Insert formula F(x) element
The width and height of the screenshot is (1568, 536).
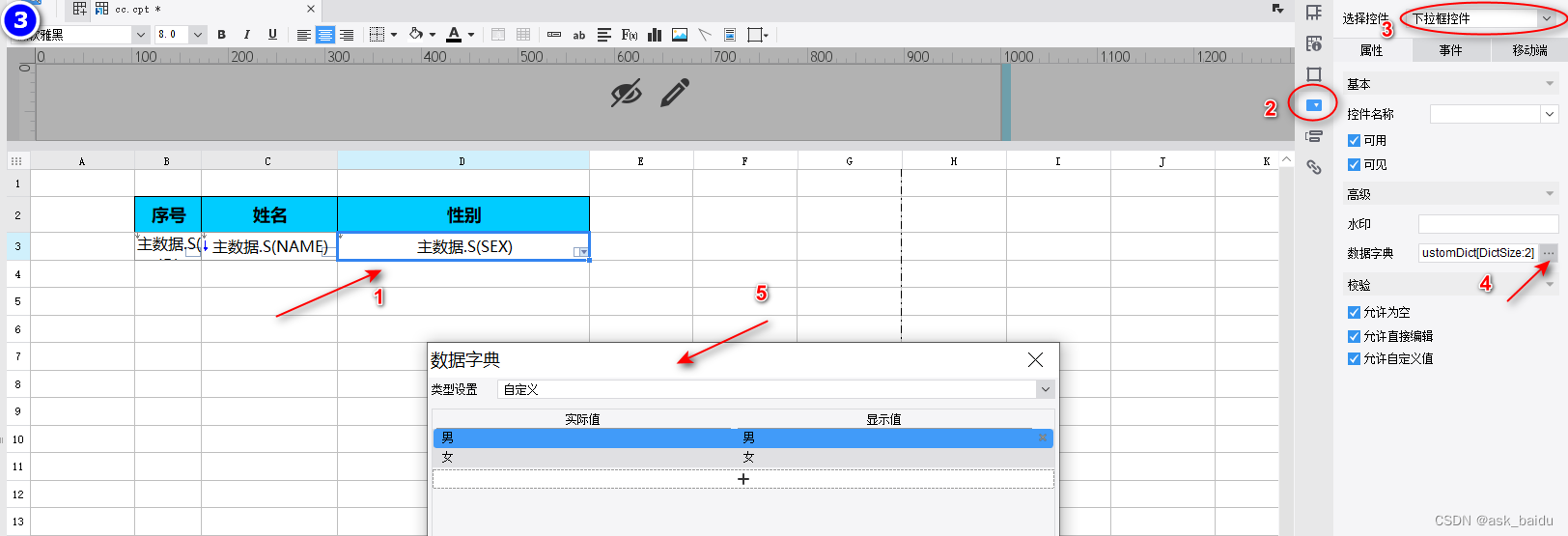click(630, 35)
